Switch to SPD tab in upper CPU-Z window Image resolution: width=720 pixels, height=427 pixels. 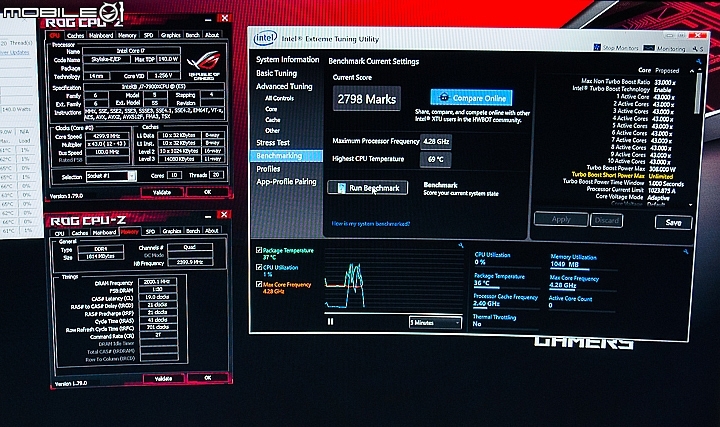coord(148,35)
